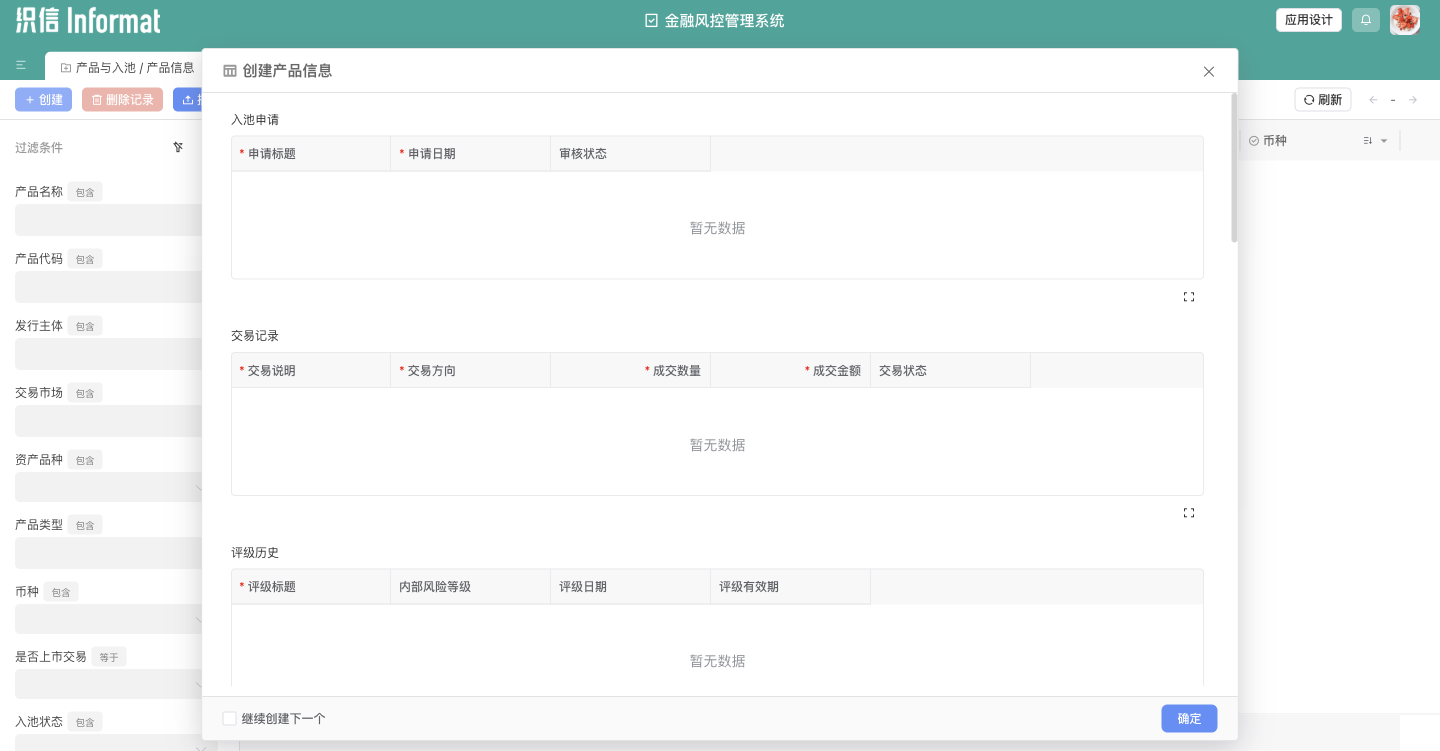Open 应用设计 in the top bar
The width and height of the screenshot is (1440, 751).
(1309, 20)
